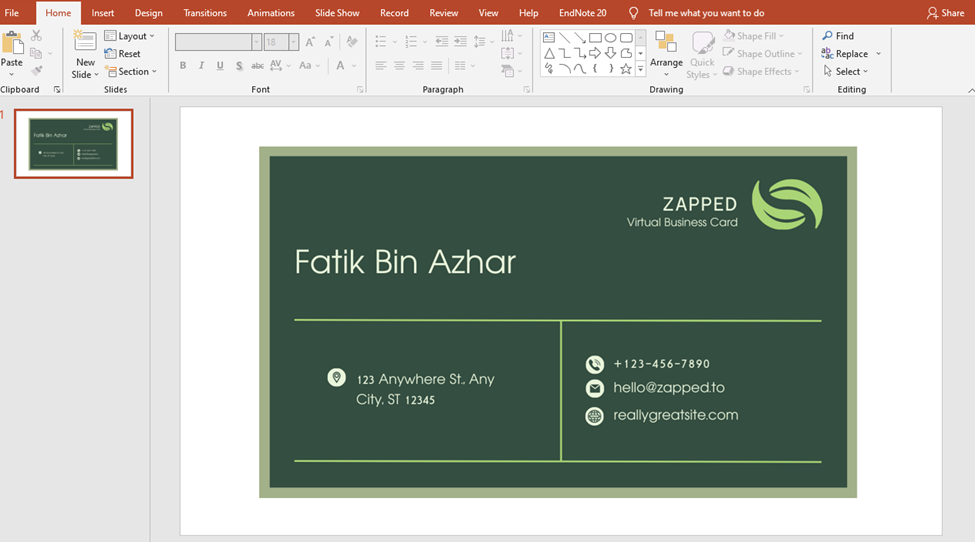Click the Reset slide button

pyautogui.click(x=122, y=53)
